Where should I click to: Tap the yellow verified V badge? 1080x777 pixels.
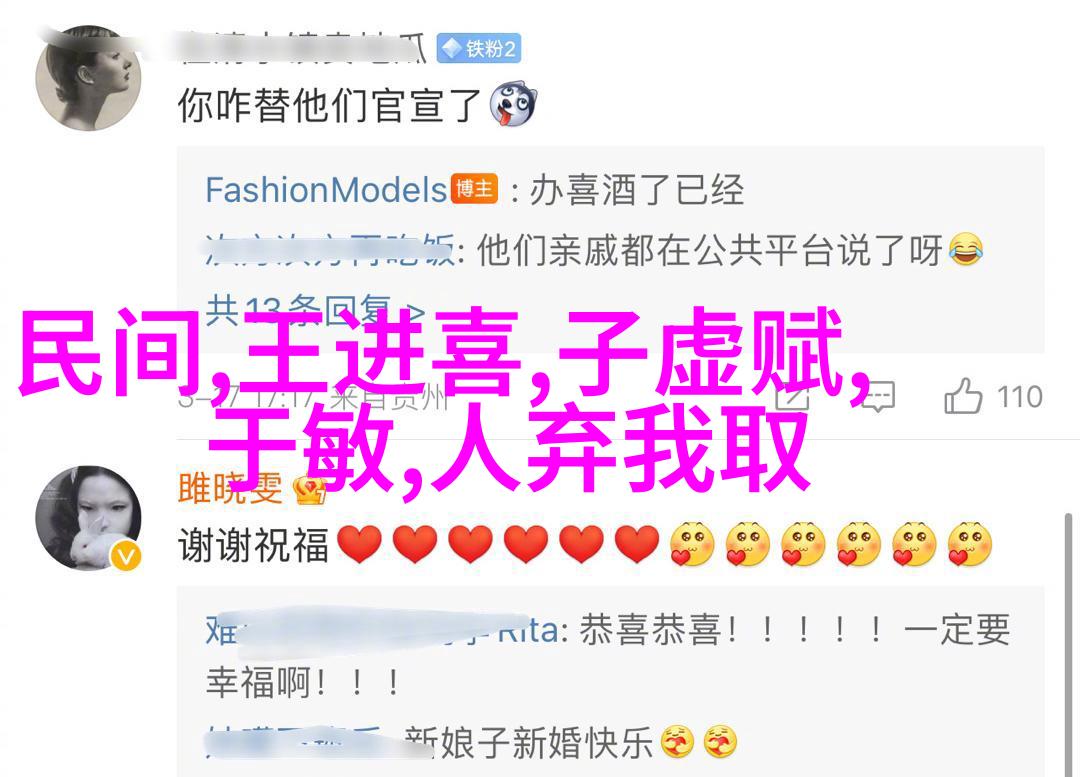(125, 555)
